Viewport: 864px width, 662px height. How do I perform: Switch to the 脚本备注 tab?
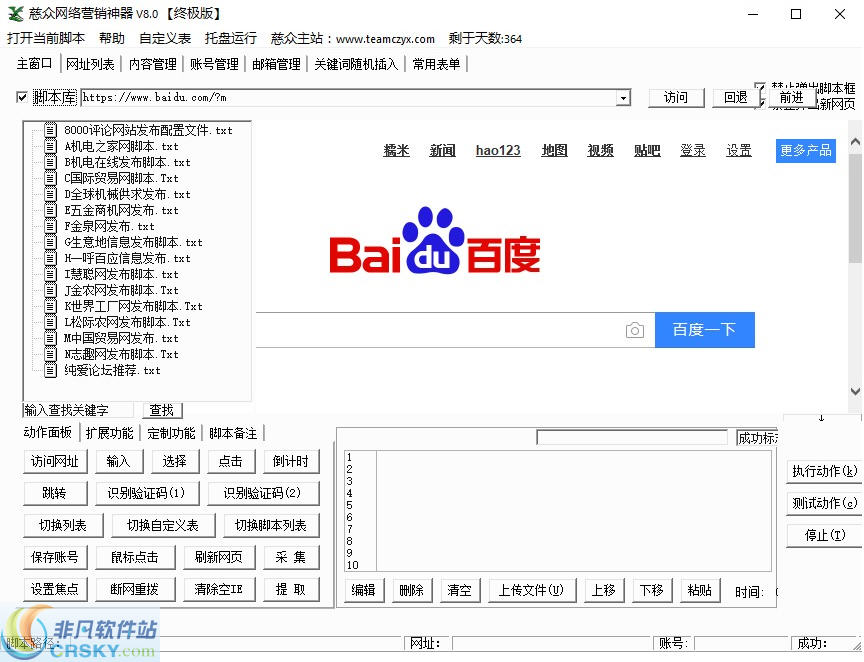point(233,433)
